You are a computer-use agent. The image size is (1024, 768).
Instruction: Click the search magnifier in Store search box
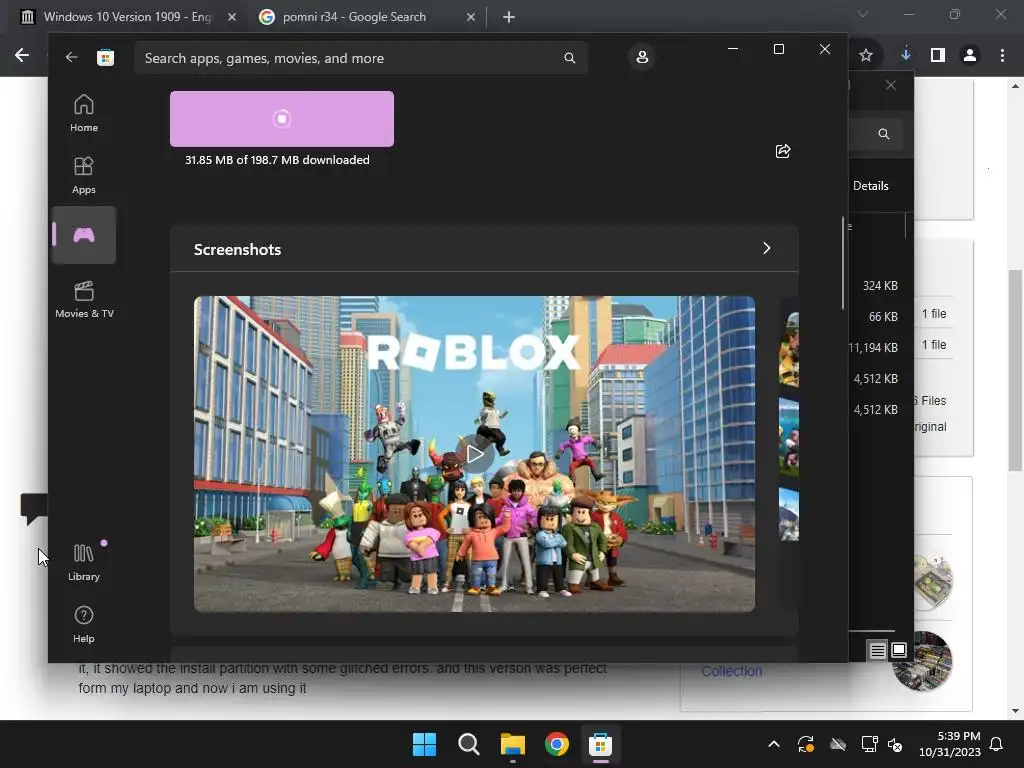pos(569,58)
